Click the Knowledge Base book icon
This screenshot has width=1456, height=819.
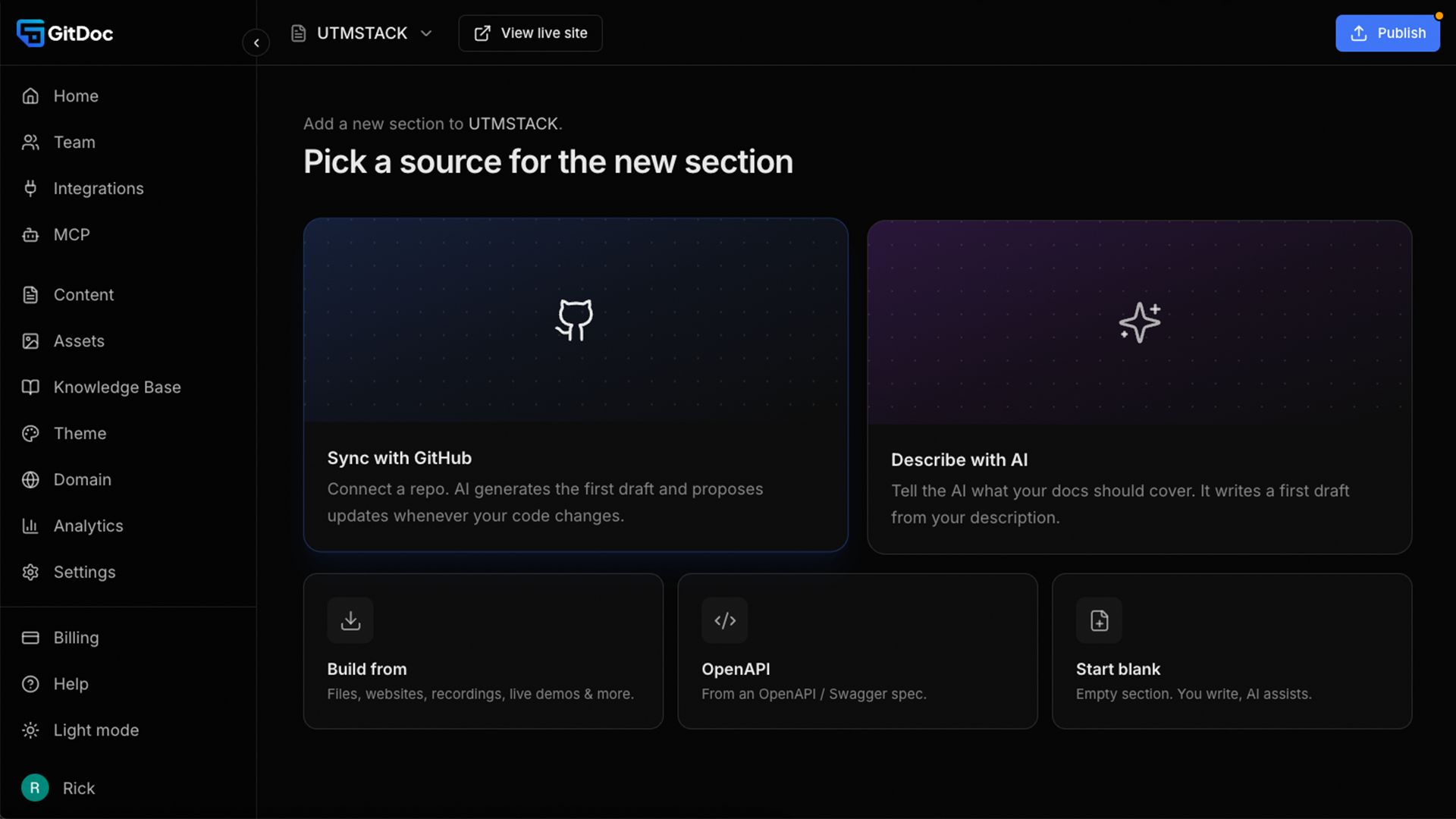click(30, 388)
